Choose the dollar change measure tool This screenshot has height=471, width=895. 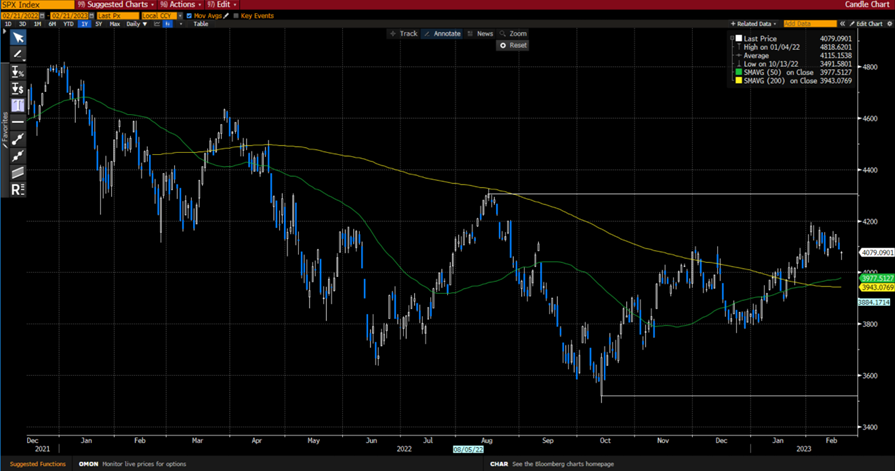pyautogui.click(x=18, y=88)
